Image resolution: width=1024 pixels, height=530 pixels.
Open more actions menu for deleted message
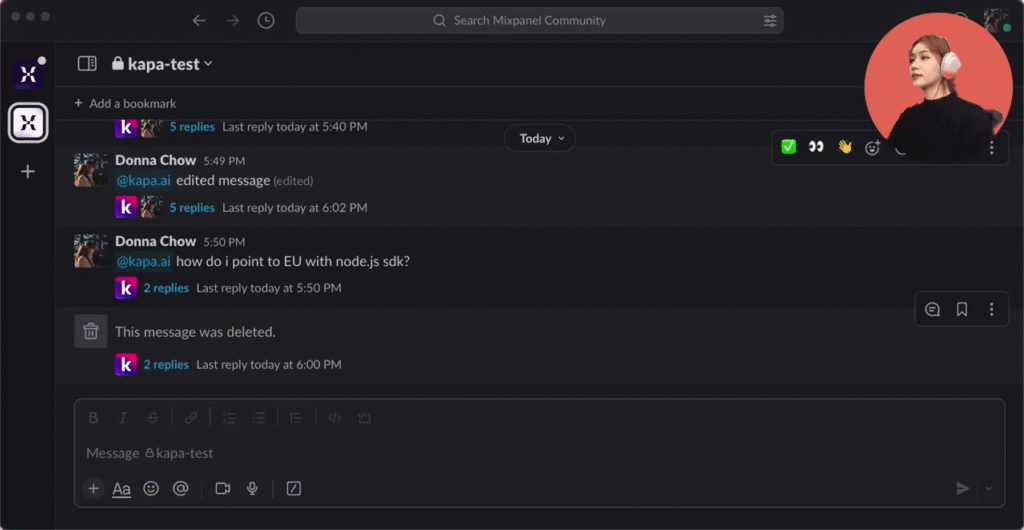[991, 310]
